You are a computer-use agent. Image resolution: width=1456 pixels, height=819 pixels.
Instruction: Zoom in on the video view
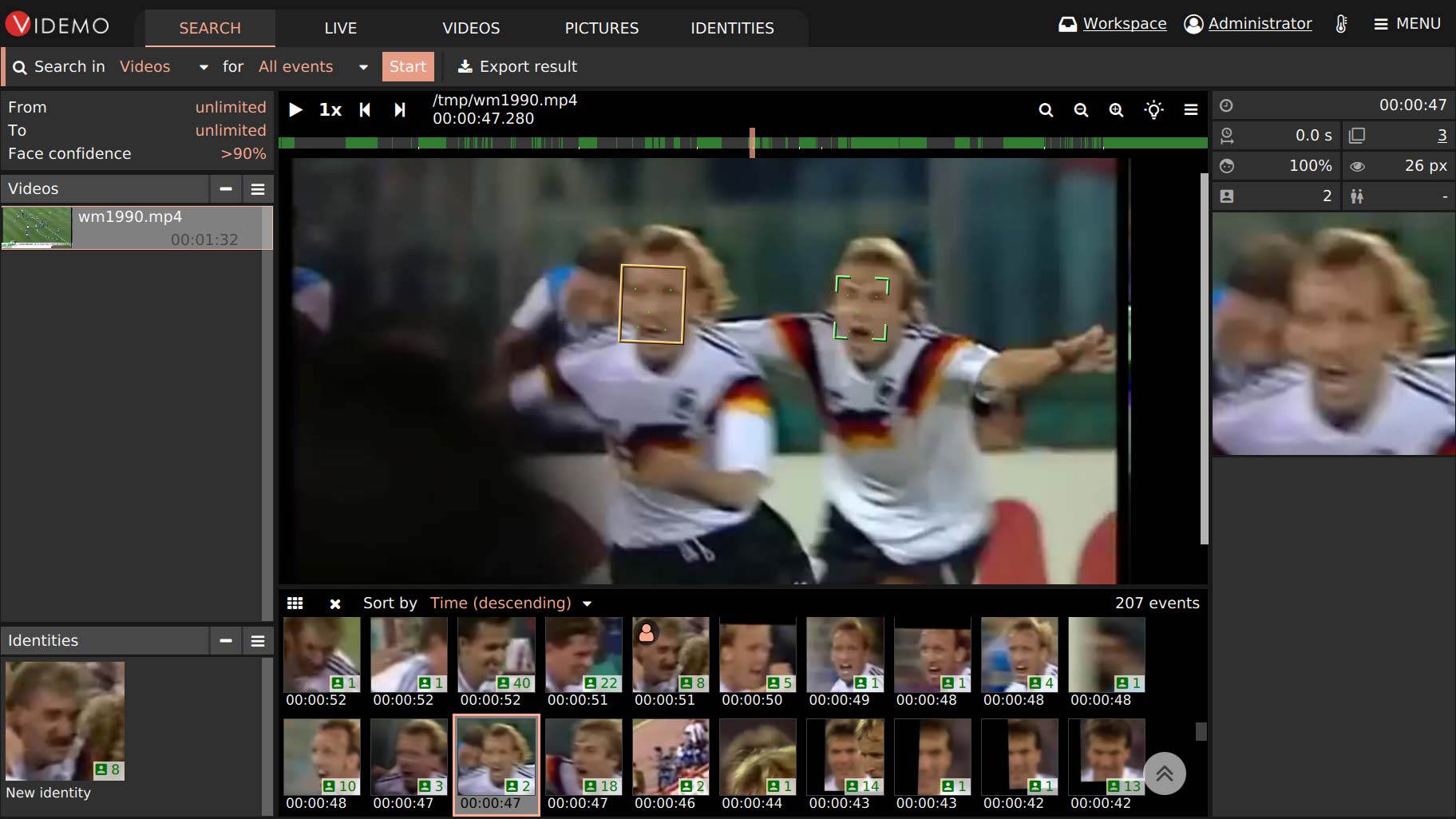point(1116,110)
